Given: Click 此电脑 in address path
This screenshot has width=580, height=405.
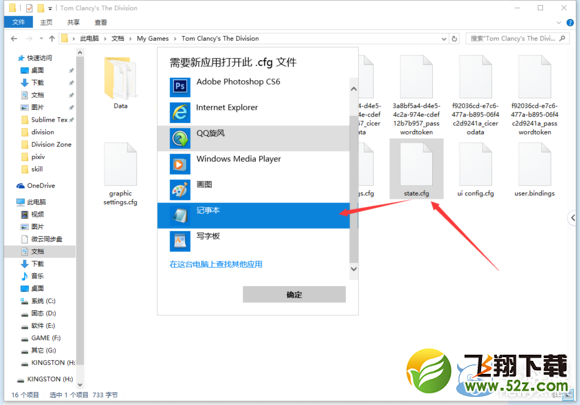Looking at the screenshot, I should coord(90,38).
